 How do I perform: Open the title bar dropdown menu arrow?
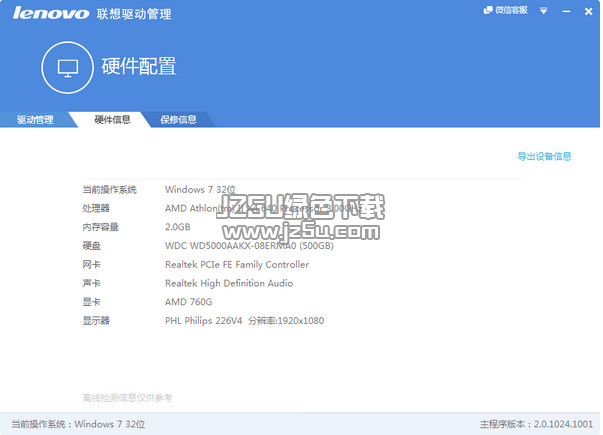tap(543, 11)
